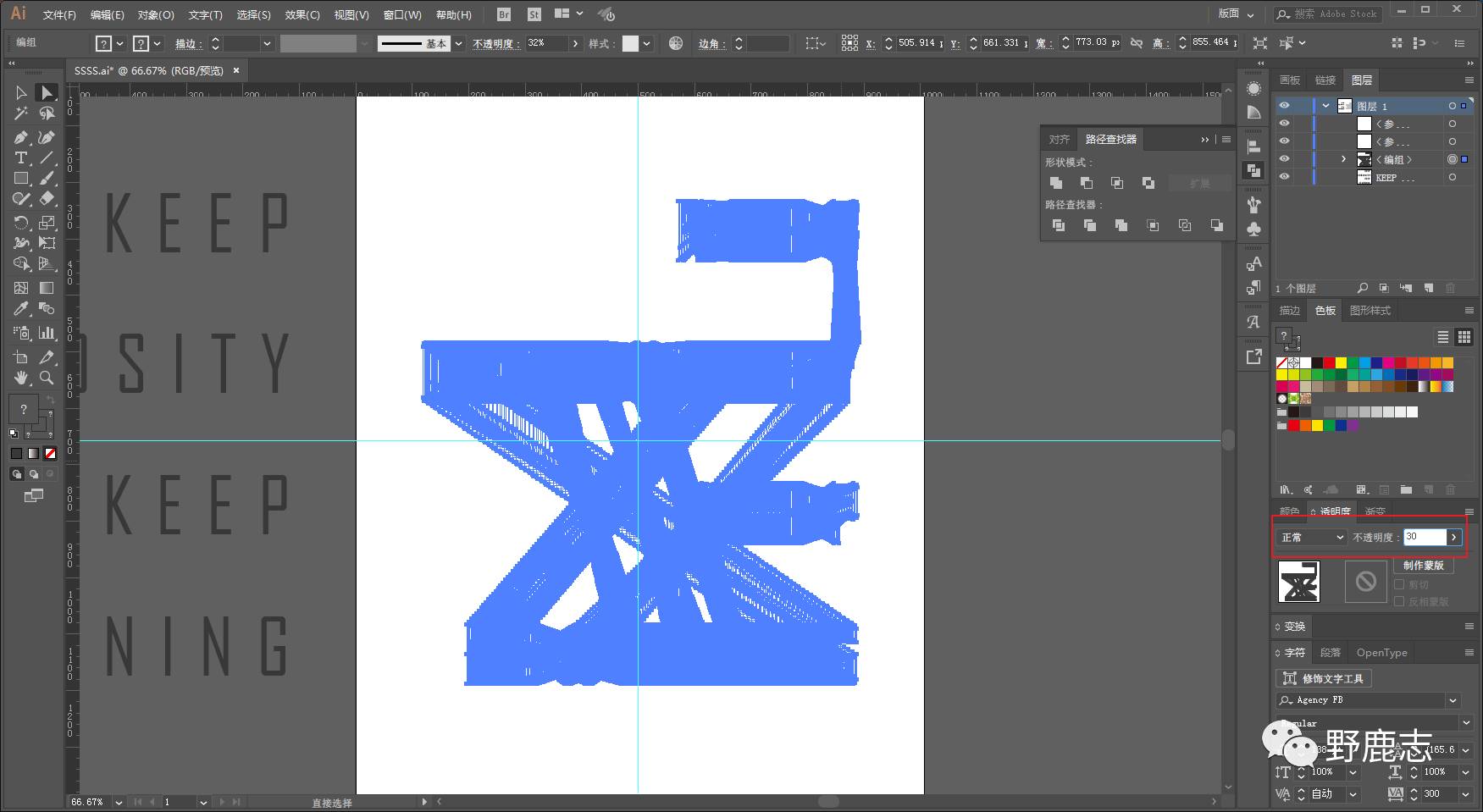The image size is (1483, 812).
Task: Click the Unite shape mode icon in Pathfinder
Action: (1056, 183)
